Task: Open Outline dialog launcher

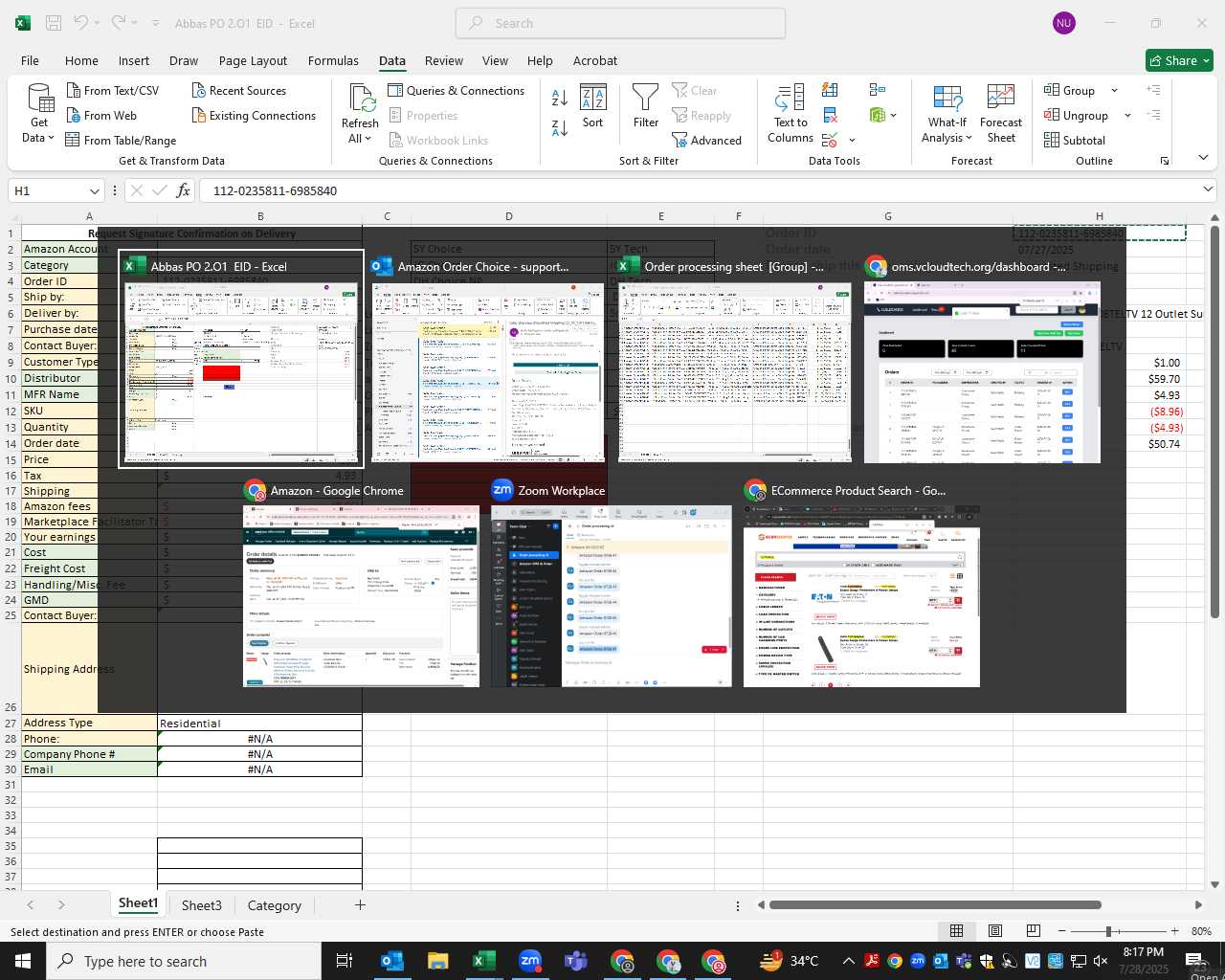Action: pos(1165,161)
